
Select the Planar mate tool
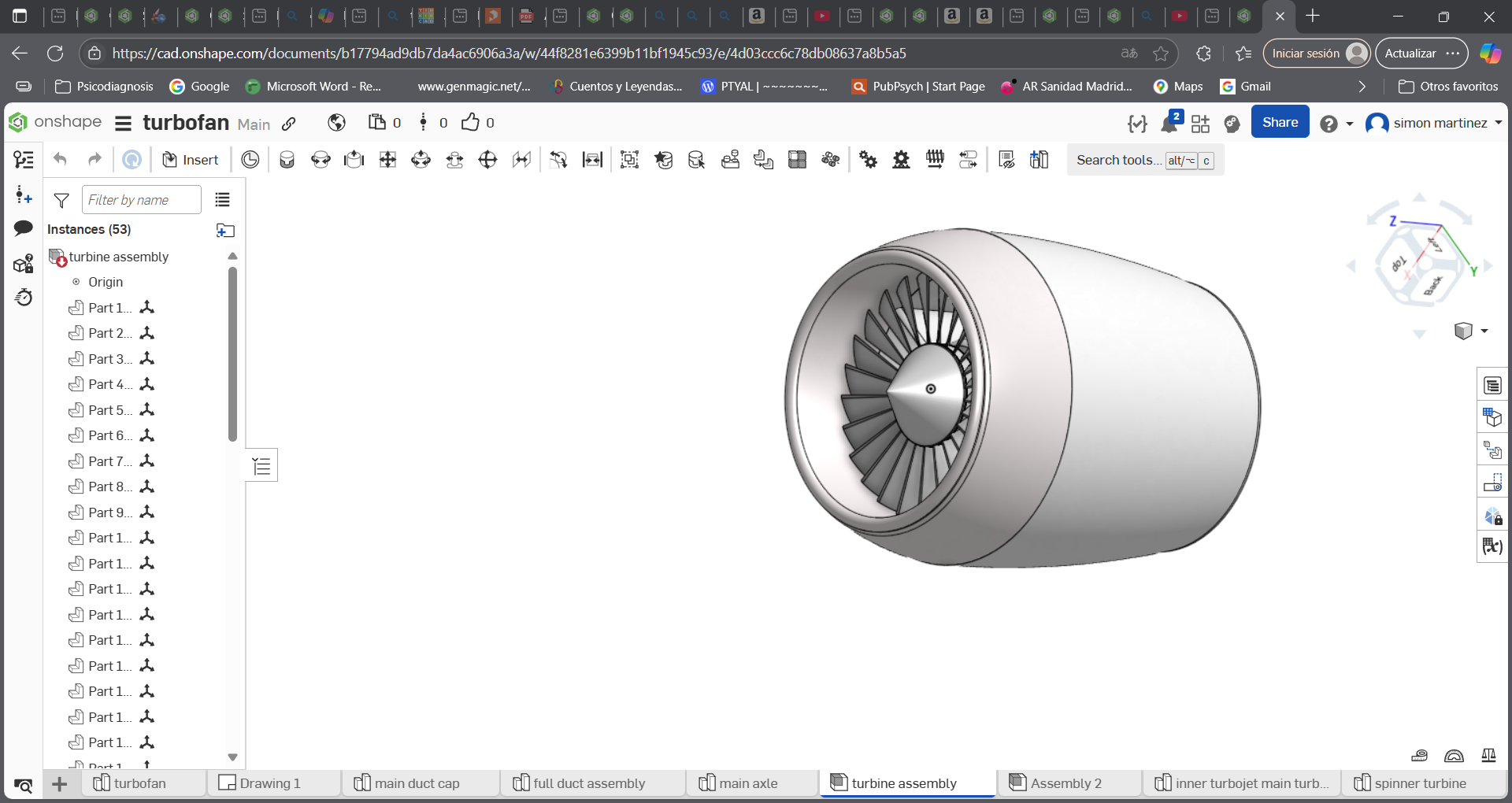(387, 160)
